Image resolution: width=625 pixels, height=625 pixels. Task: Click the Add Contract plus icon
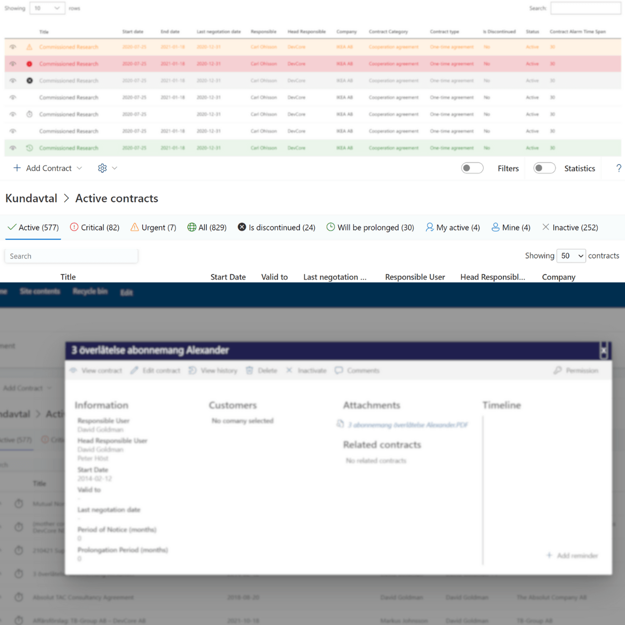click(x=17, y=168)
